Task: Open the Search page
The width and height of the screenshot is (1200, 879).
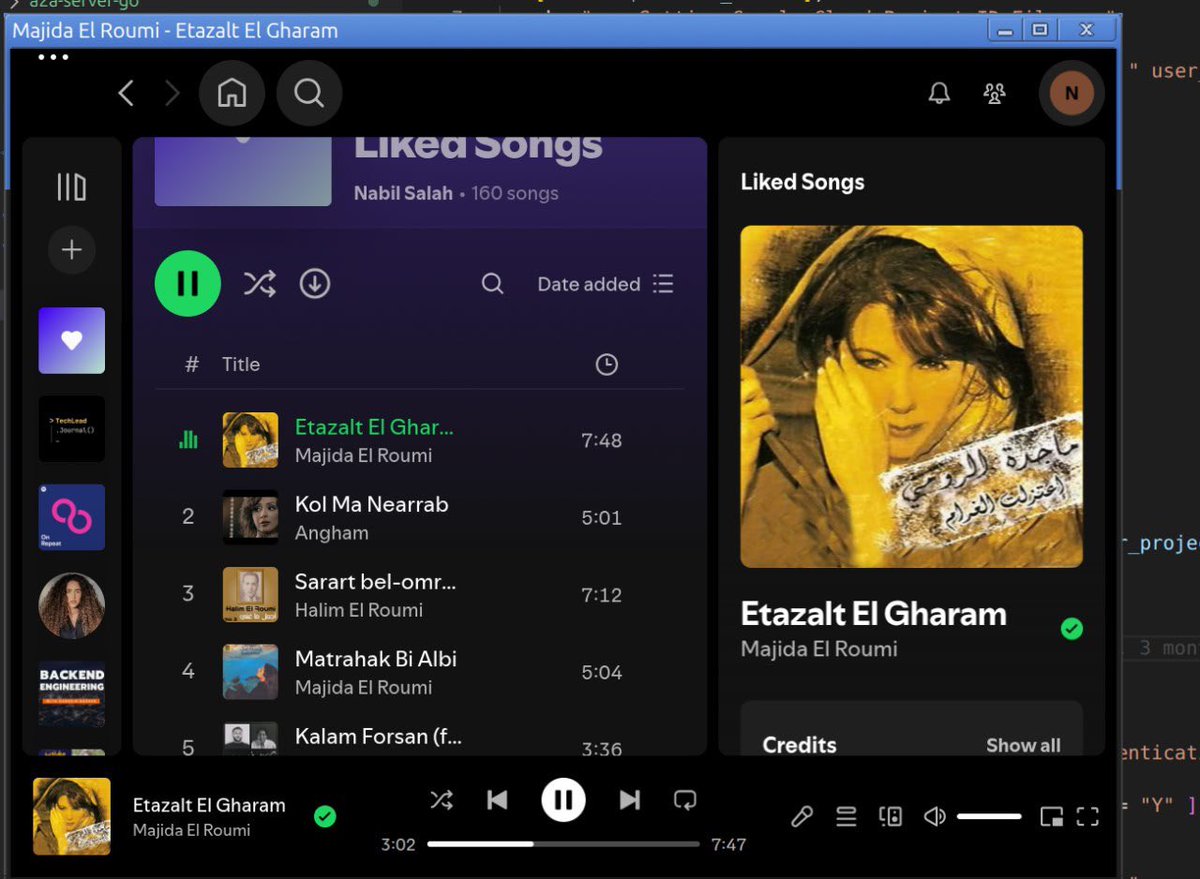Action: pos(309,94)
